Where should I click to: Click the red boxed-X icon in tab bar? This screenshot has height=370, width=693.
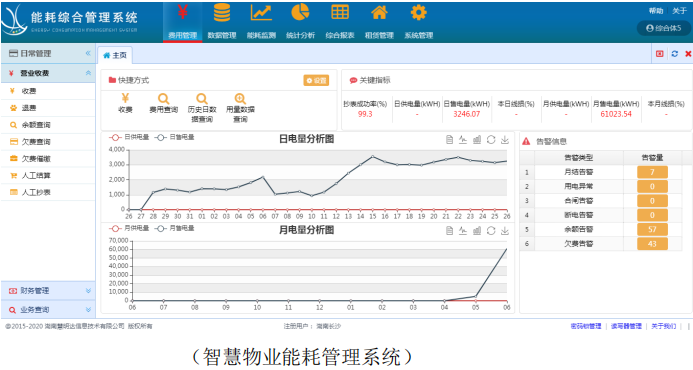(x=660, y=54)
